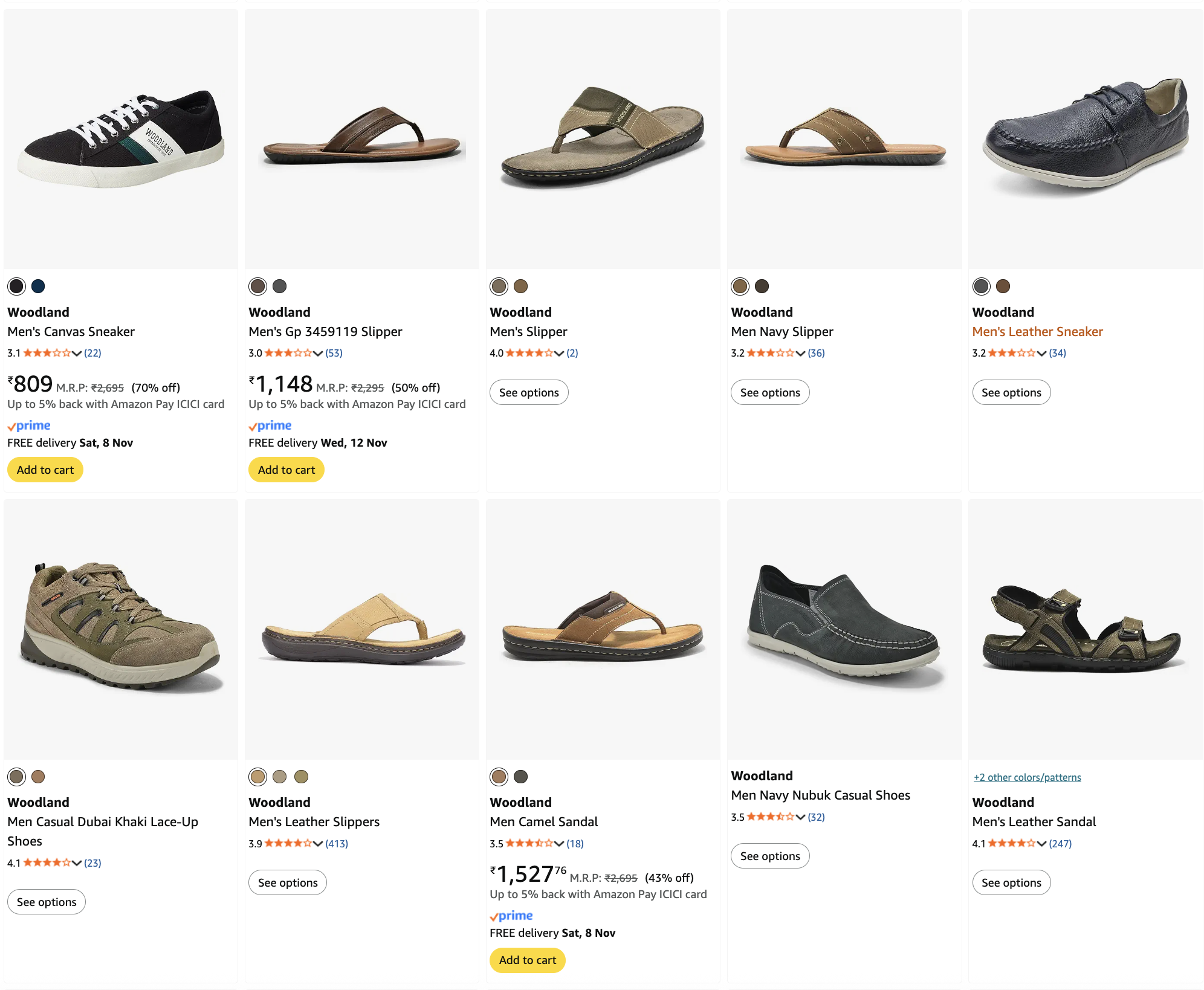
Task: Choose brown swatch for Men's Leather Sneaker
Action: coord(1003,286)
